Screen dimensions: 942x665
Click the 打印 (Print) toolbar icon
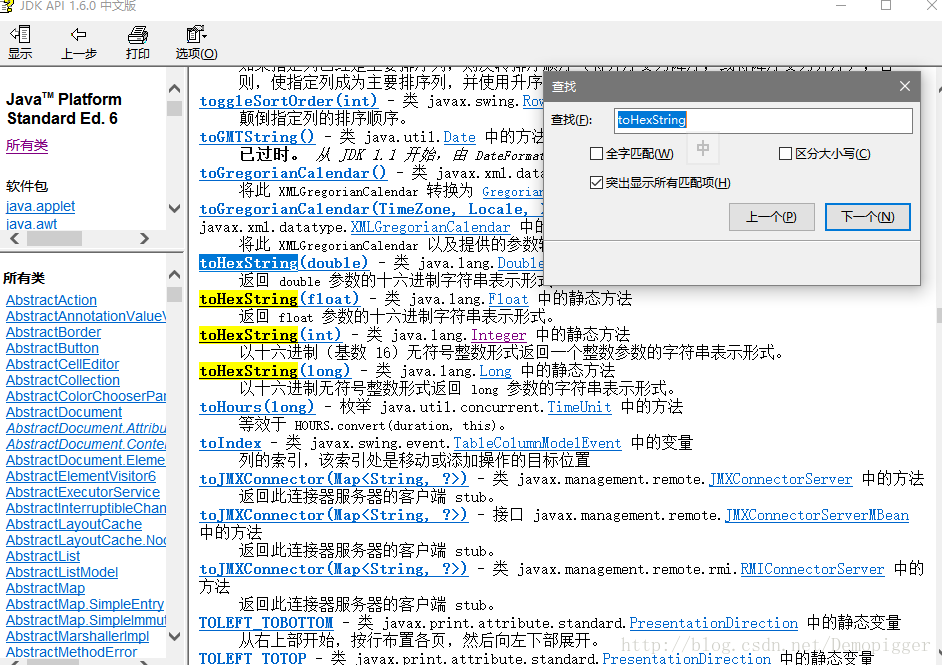pyautogui.click(x=138, y=42)
